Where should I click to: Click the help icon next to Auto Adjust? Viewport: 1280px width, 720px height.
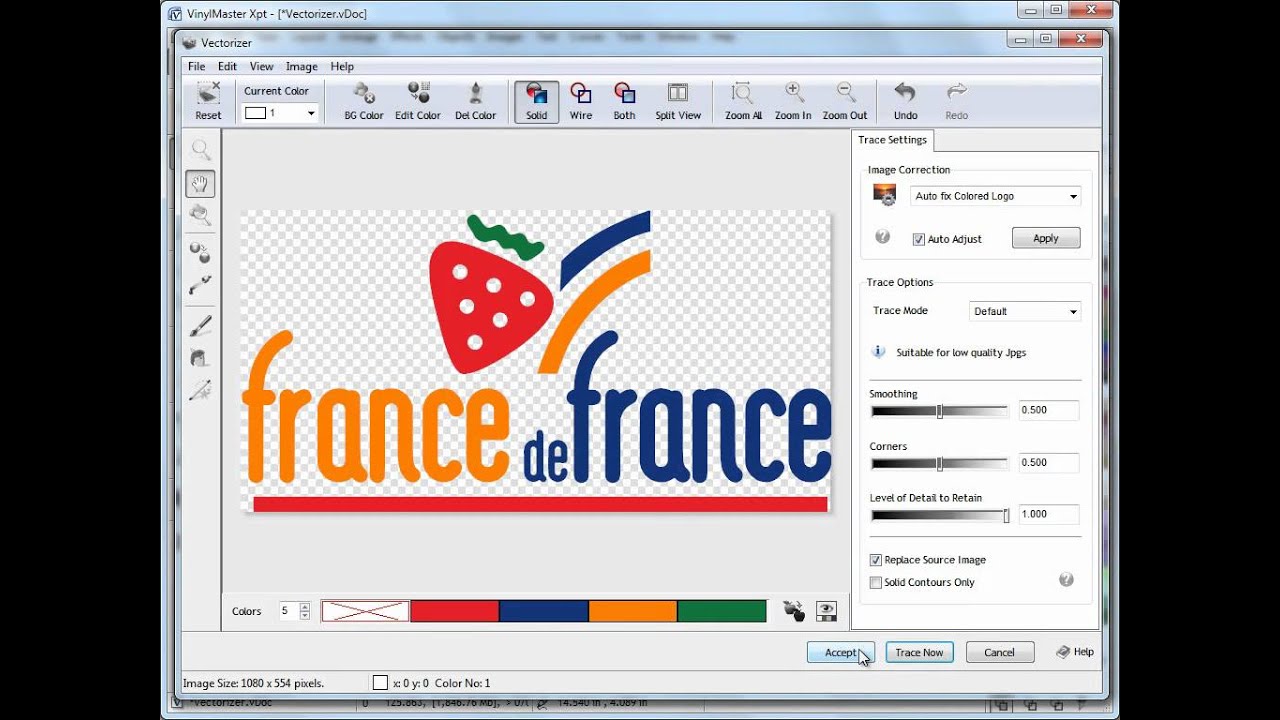(882, 237)
